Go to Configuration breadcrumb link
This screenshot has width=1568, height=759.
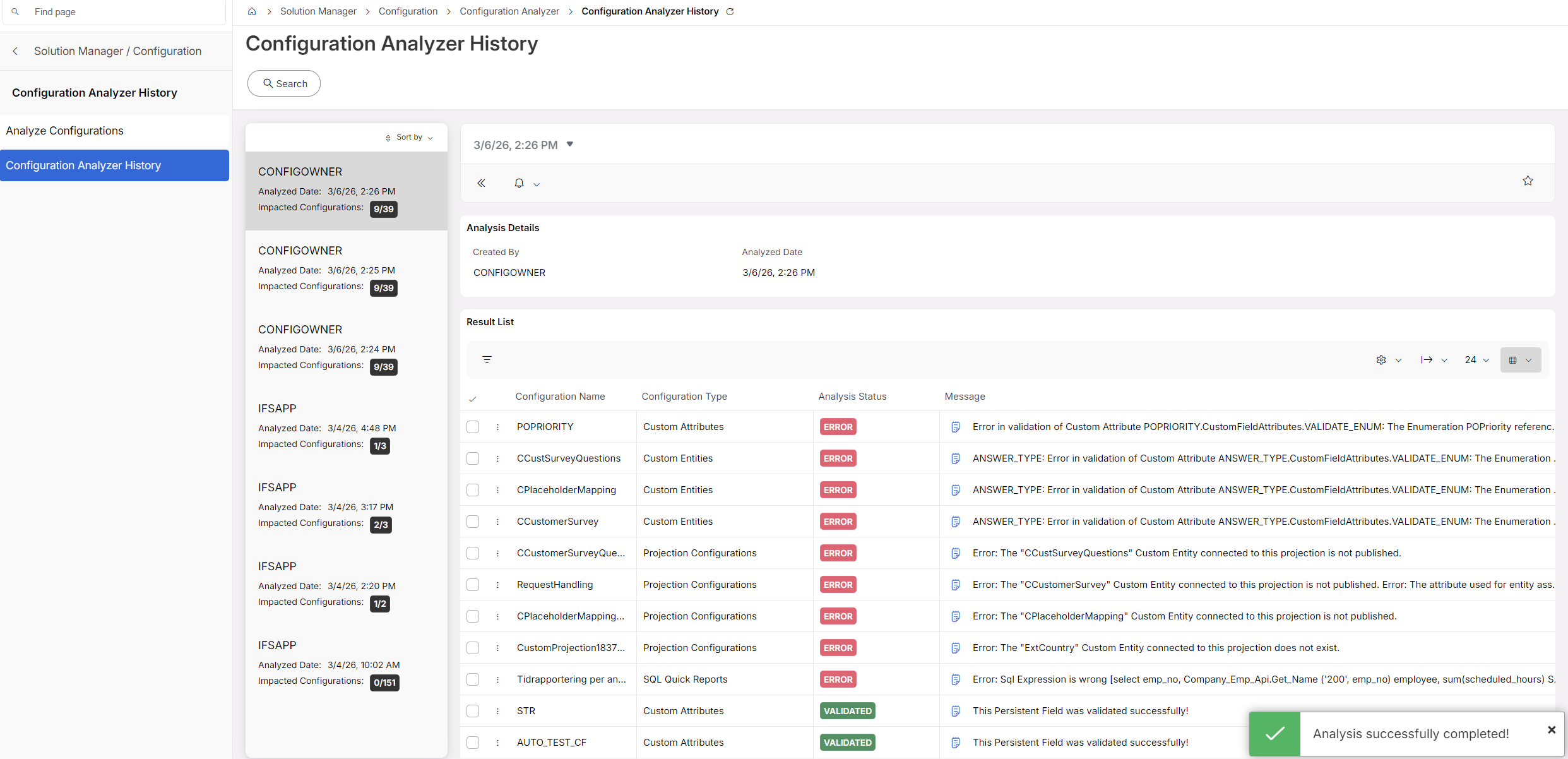[408, 11]
